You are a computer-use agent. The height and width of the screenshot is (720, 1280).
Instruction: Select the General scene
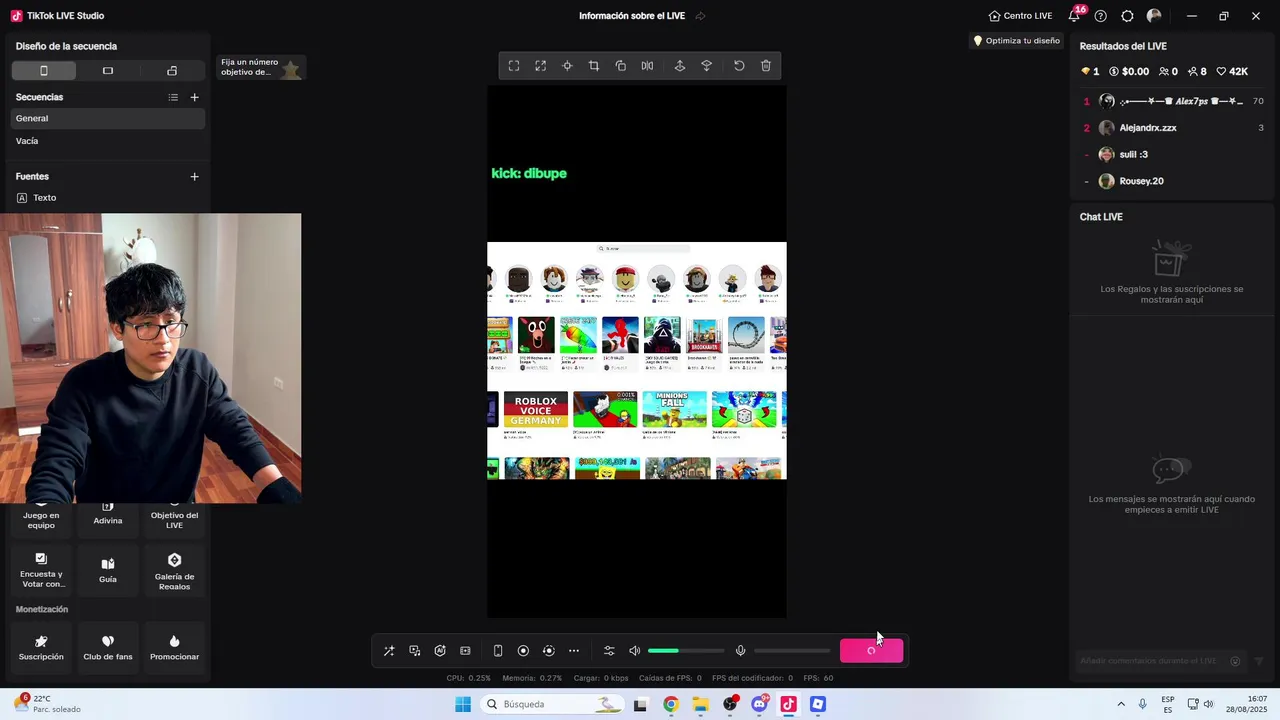pyautogui.click(x=108, y=118)
